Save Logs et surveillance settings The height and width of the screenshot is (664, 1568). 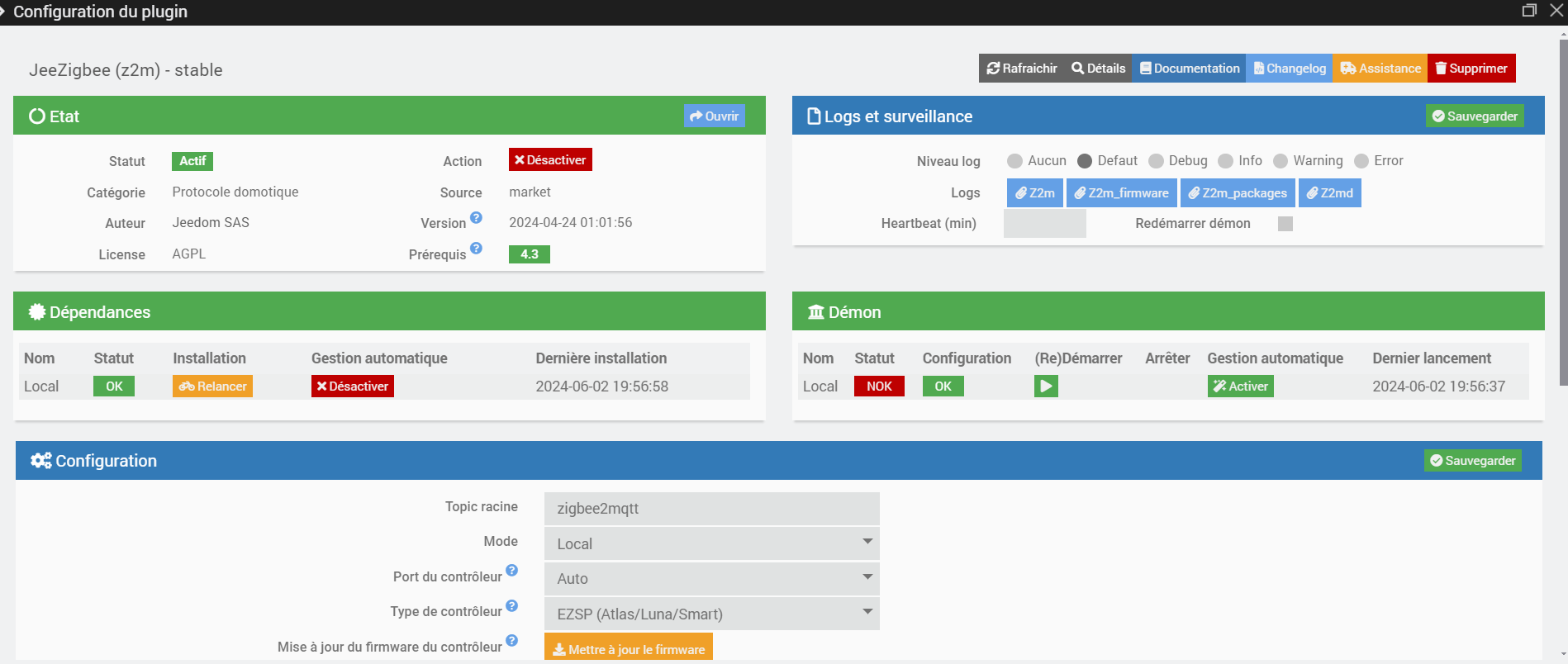coord(1475,116)
